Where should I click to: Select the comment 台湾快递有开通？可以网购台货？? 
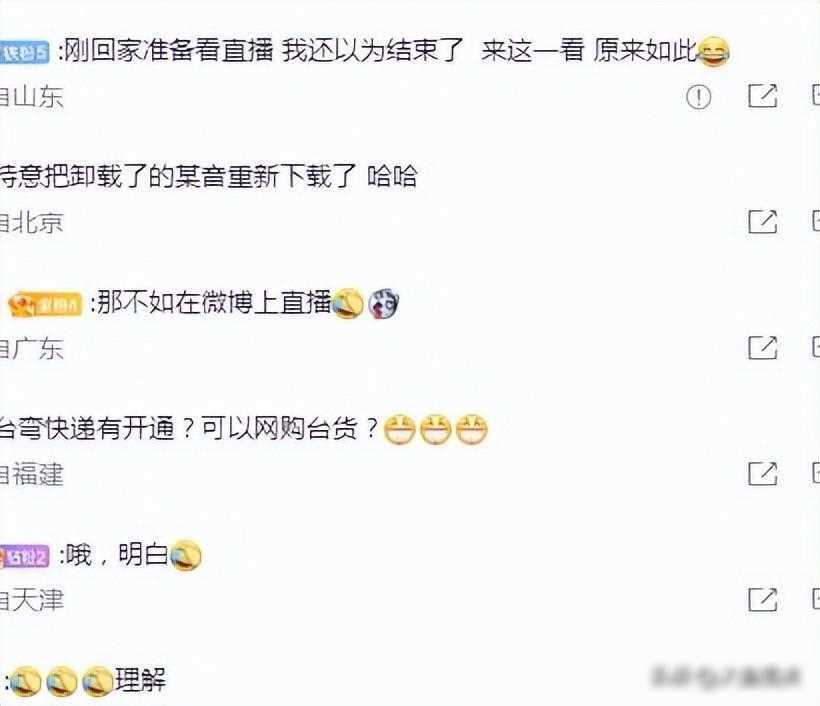point(188,429)
